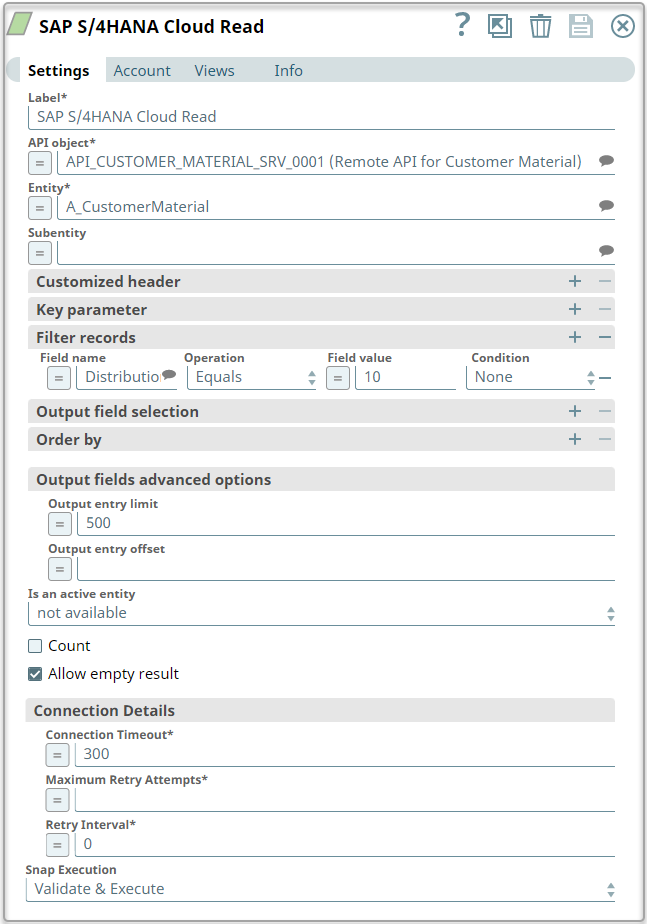This screenshot has width=647, height=924.
Task: Open suggestions bubble for API object
Action: tap(606, 160)
